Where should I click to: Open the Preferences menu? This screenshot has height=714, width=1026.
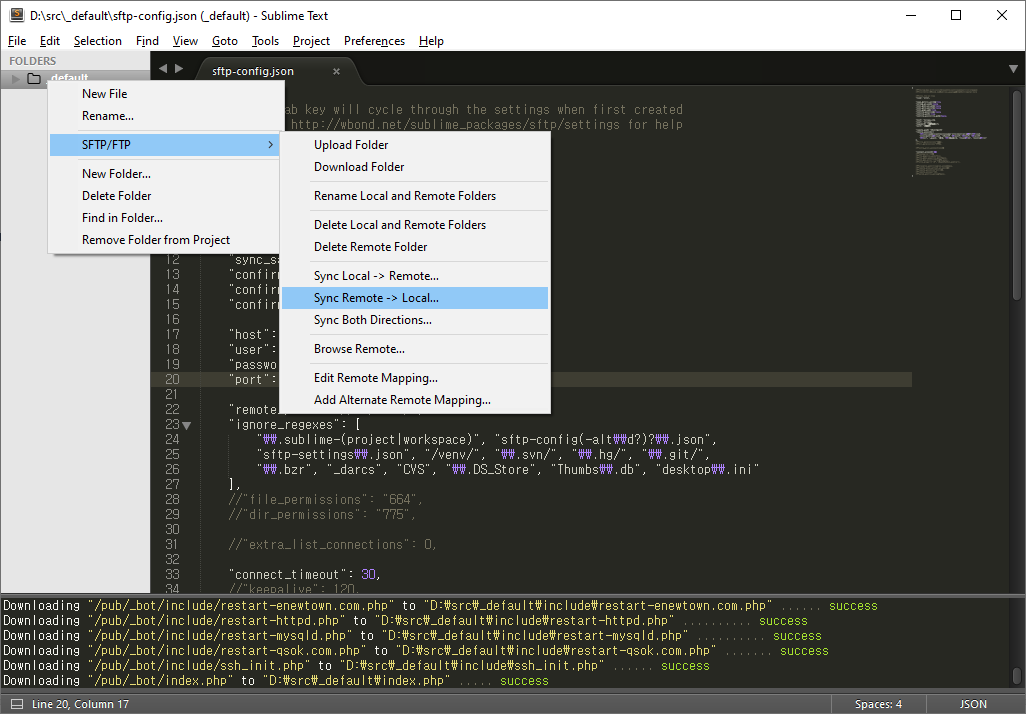pyautogui.click(x=374, y=41)
